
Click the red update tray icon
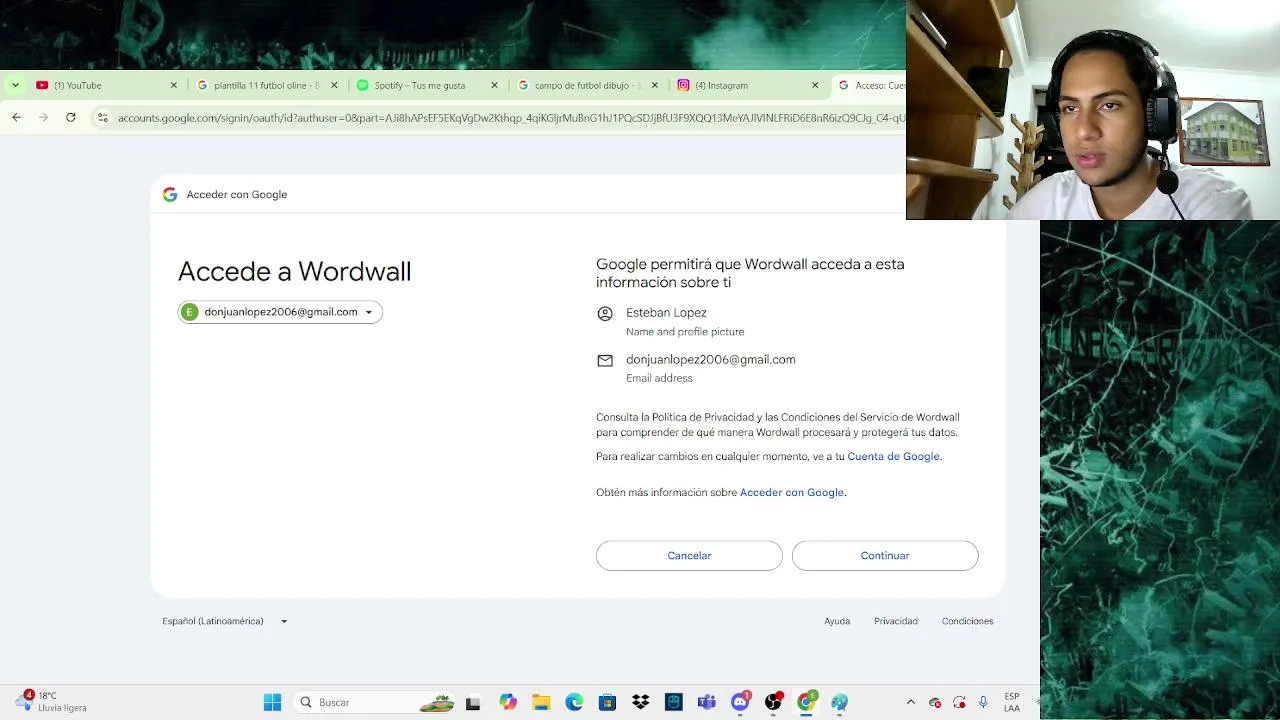(x=959, y=702)
